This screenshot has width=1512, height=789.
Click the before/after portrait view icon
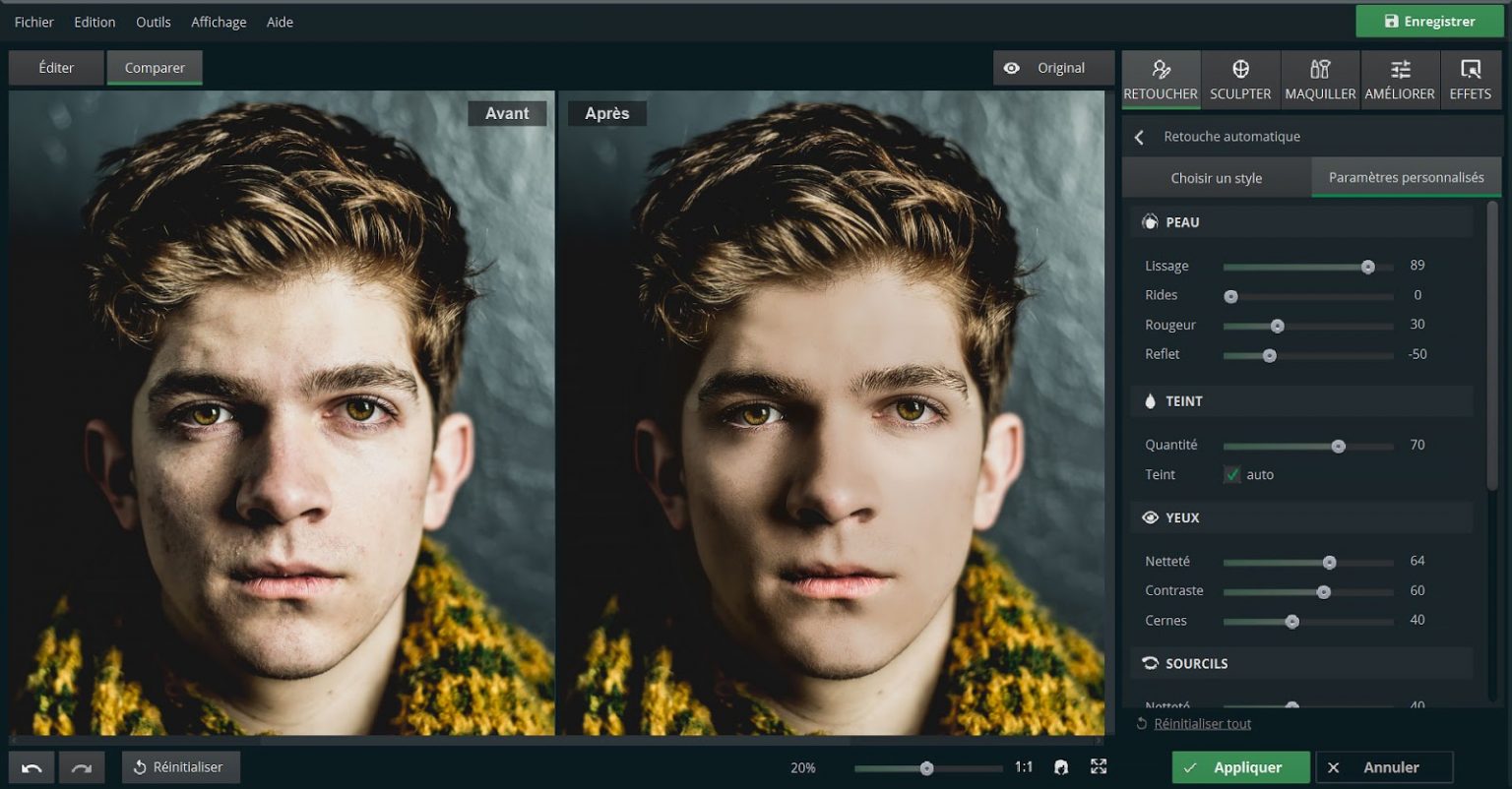pyautogui.click(x=1061, y=766)
